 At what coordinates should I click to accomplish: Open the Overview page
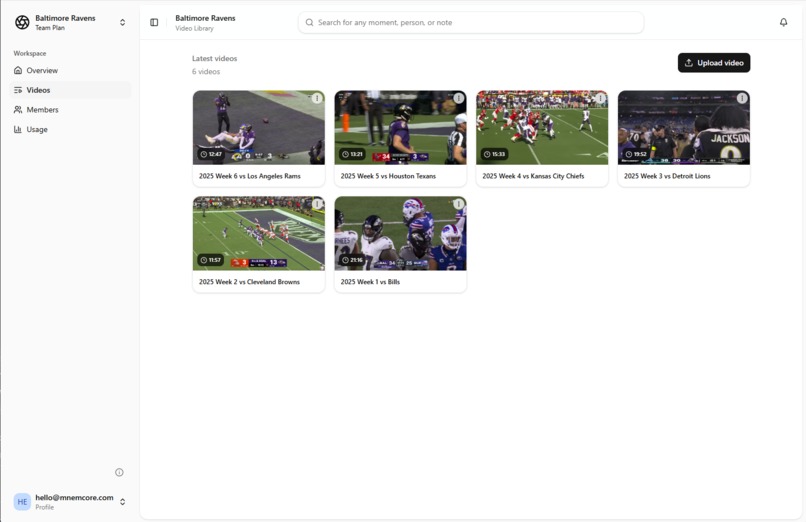click(x=70, y=70)
